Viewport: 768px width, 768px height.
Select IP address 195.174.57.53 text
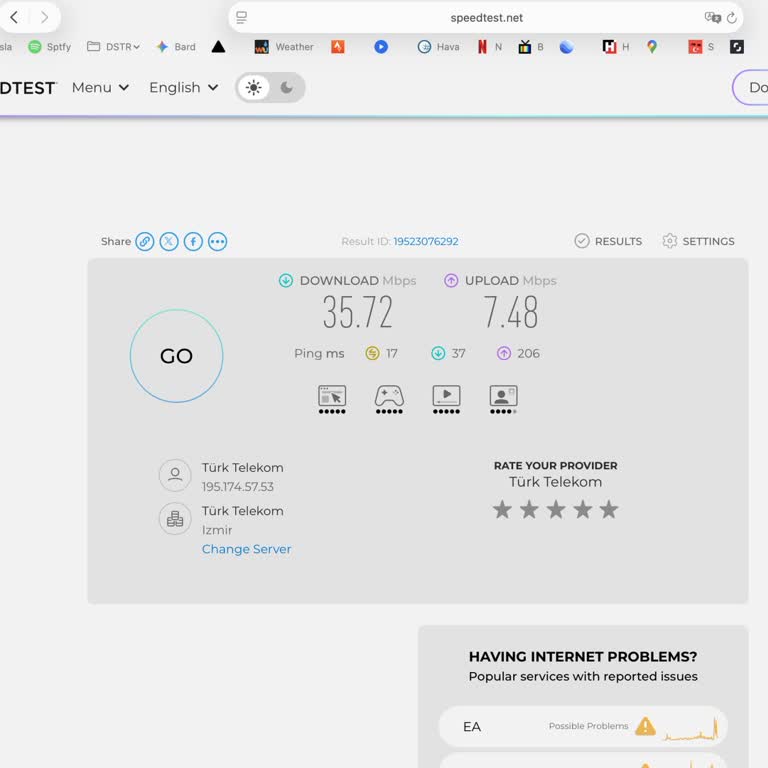[x=238, y=487]
